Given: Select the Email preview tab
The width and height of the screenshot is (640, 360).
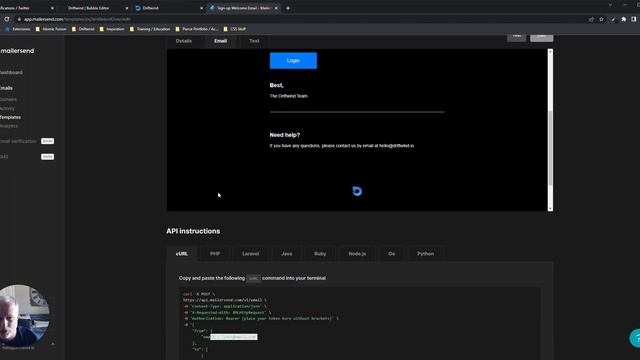Looking at the screenshot, I should tap(220, 41).
